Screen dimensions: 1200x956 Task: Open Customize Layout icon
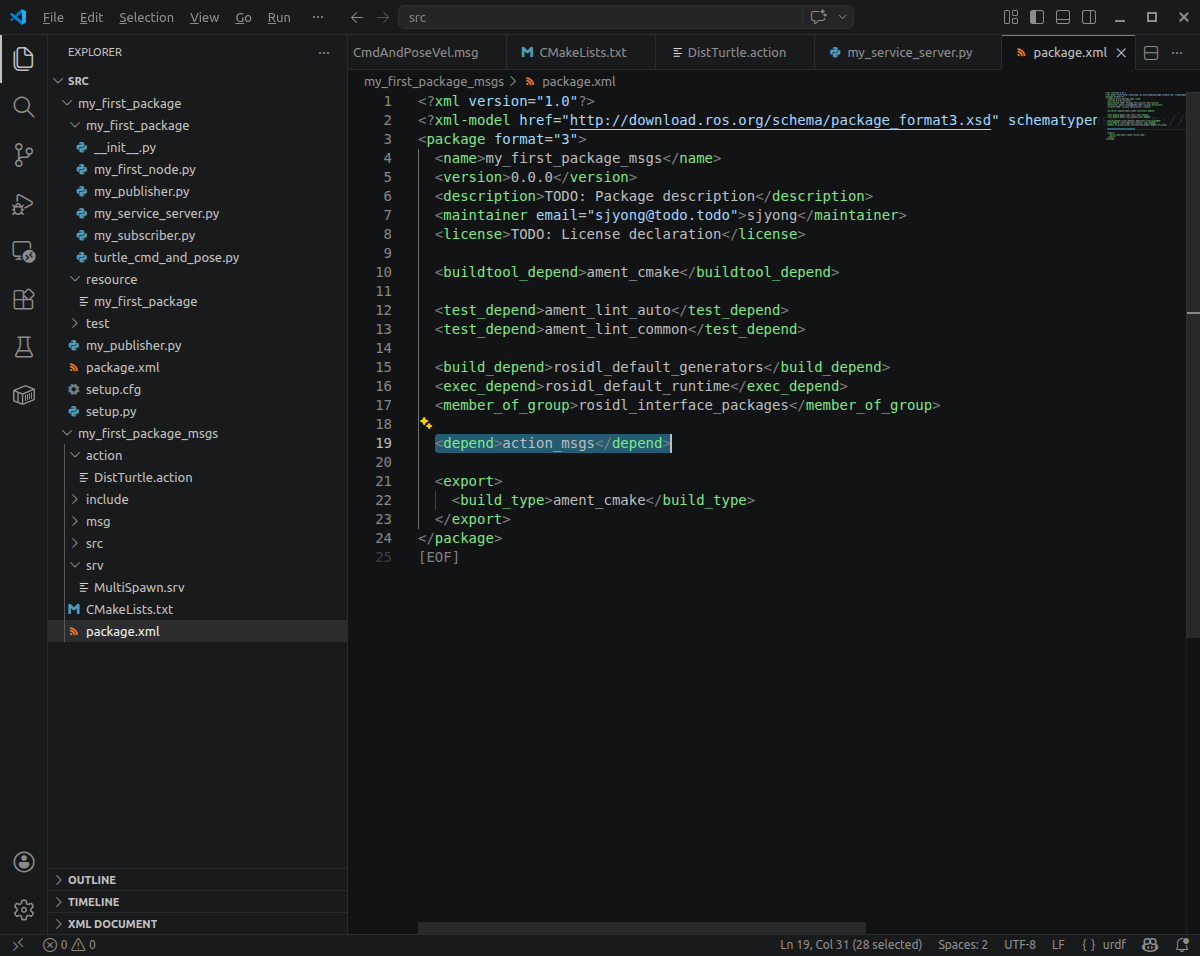click(x=1011, y=17)
